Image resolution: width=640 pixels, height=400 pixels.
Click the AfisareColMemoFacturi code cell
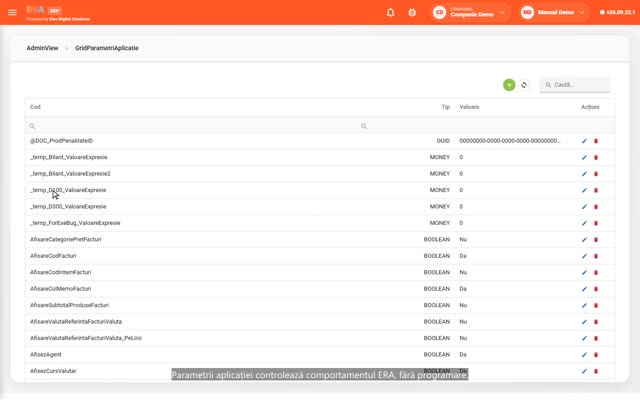60,289
